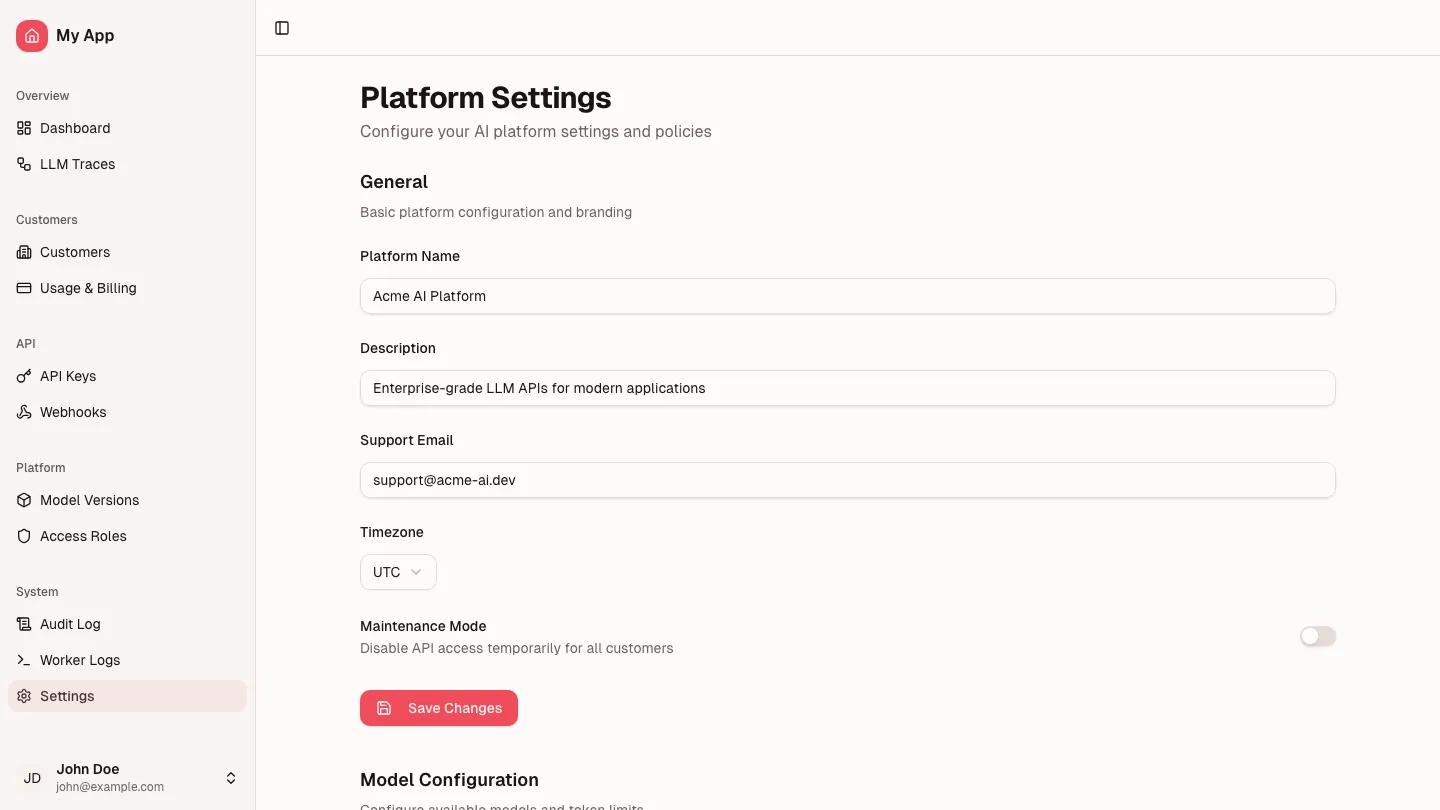Open the UTC timezone selector chevron
This screenshot has height=810, width=1440.
pos(417,572)
